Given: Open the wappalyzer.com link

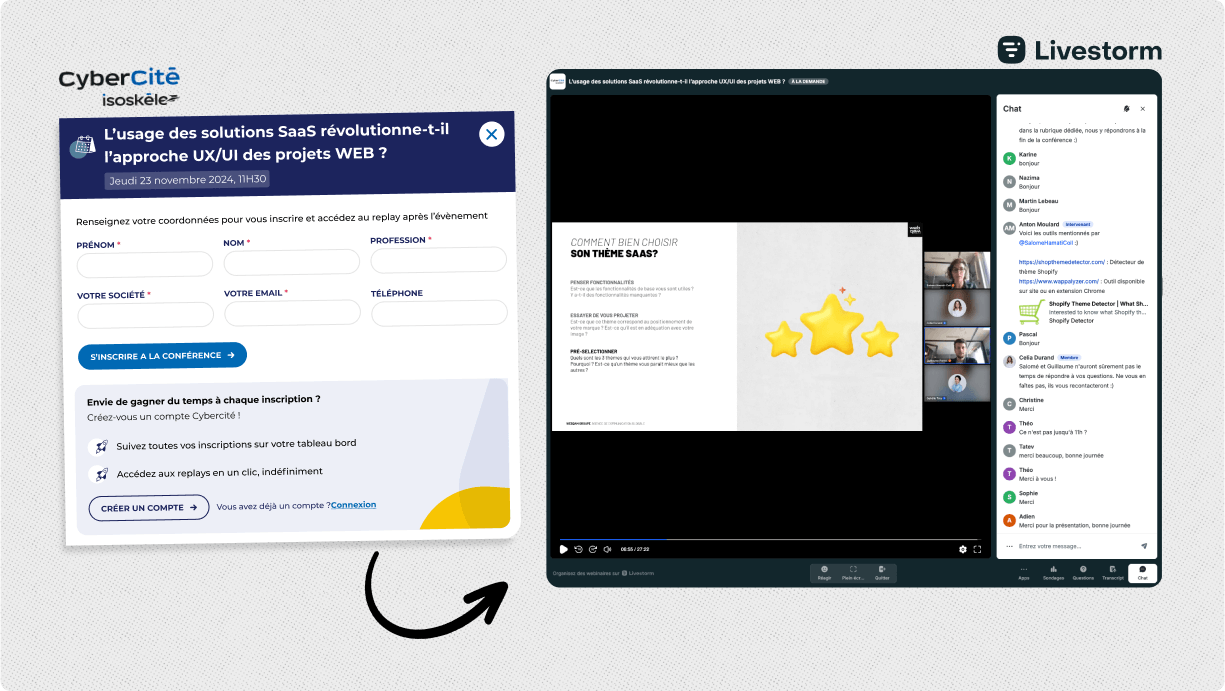Looking at the screenshot, I should pyautogui.click(x=1059, y=281).
